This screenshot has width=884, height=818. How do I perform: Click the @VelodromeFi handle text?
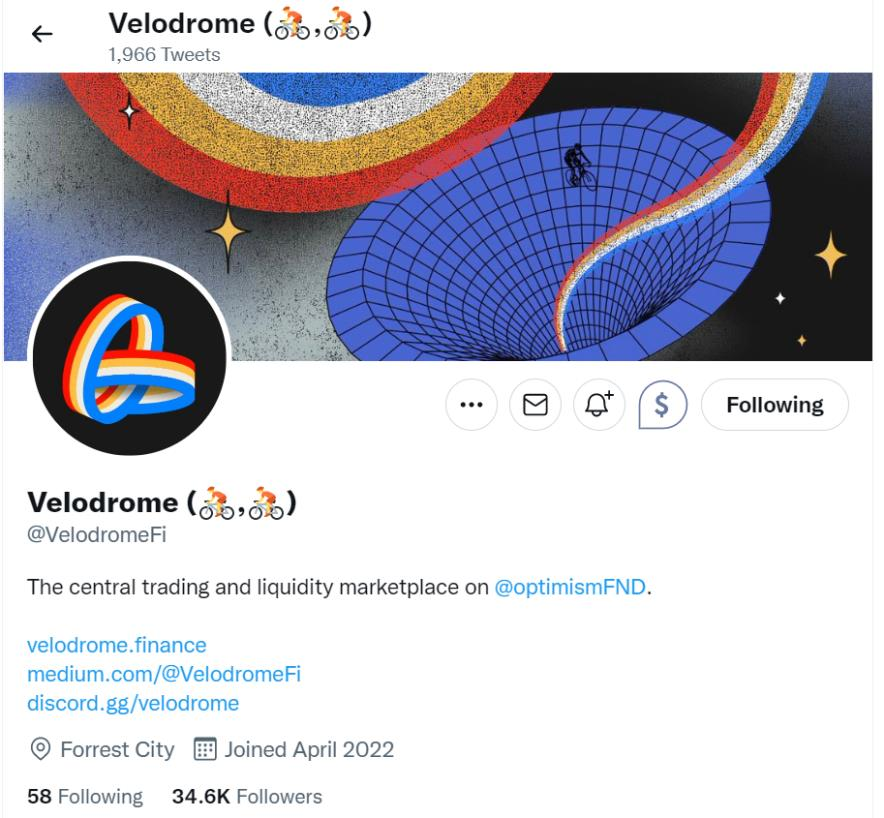(x=97, y=534)
